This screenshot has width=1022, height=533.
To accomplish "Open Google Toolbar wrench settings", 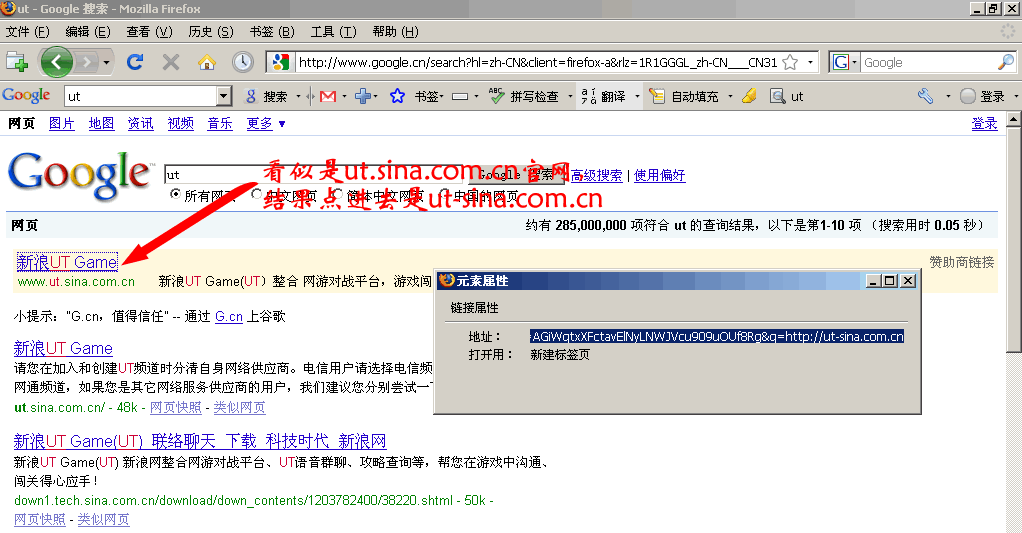I will point(926,96).
